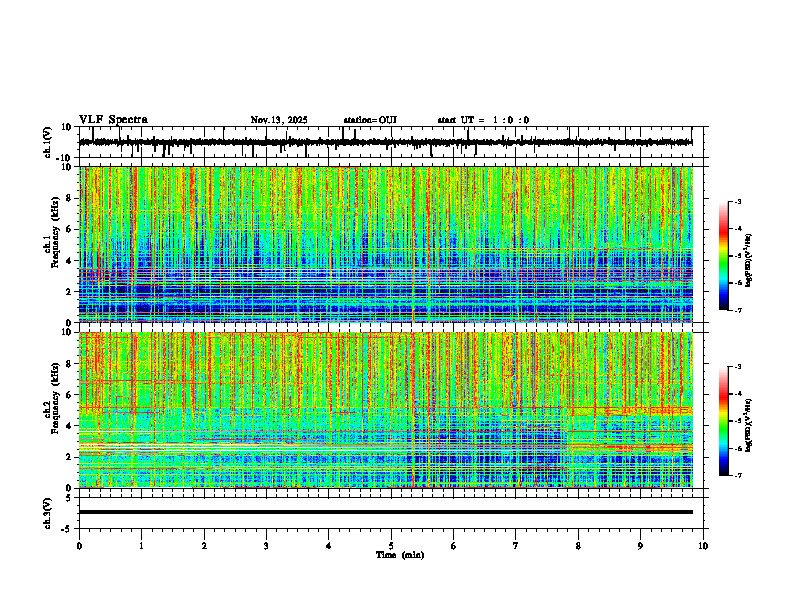Click time axis tick label "9"

pyautogui.click(x=640, y=546)
